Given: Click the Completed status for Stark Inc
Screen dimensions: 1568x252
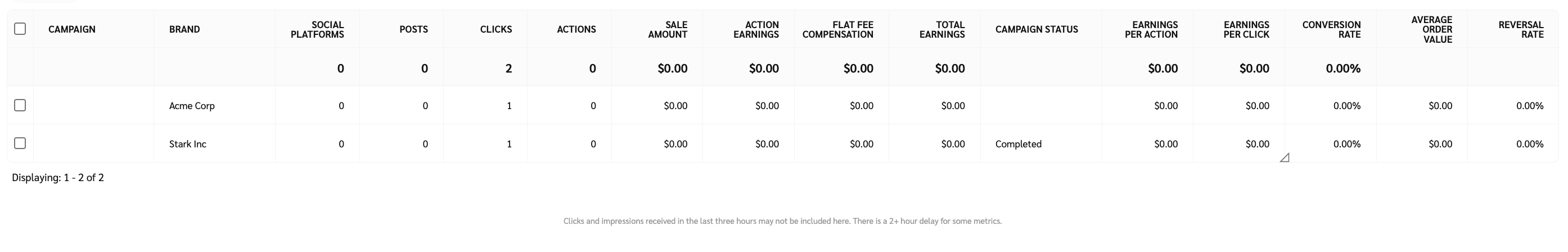Looking at the screenshot, I should [x=1019, y=144].
